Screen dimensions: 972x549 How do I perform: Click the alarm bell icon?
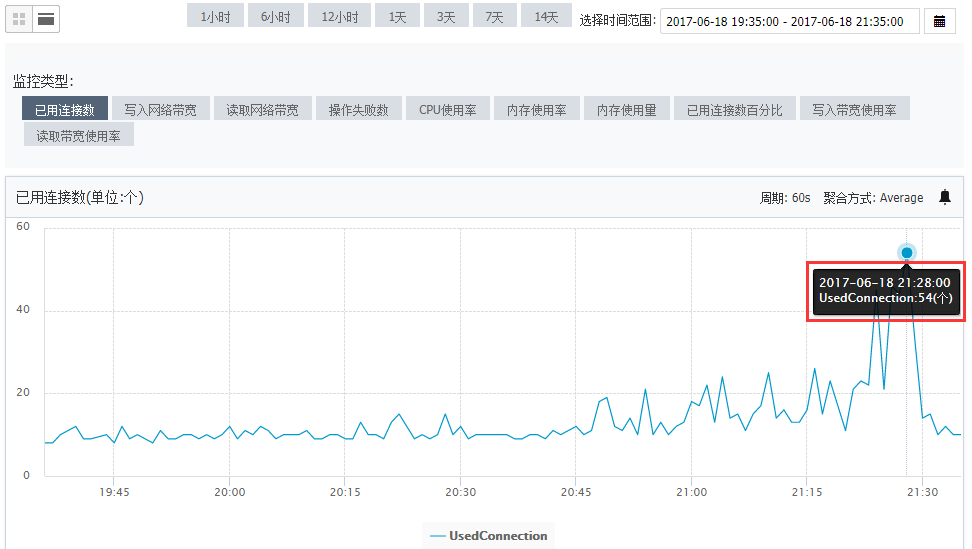(945, 197)
